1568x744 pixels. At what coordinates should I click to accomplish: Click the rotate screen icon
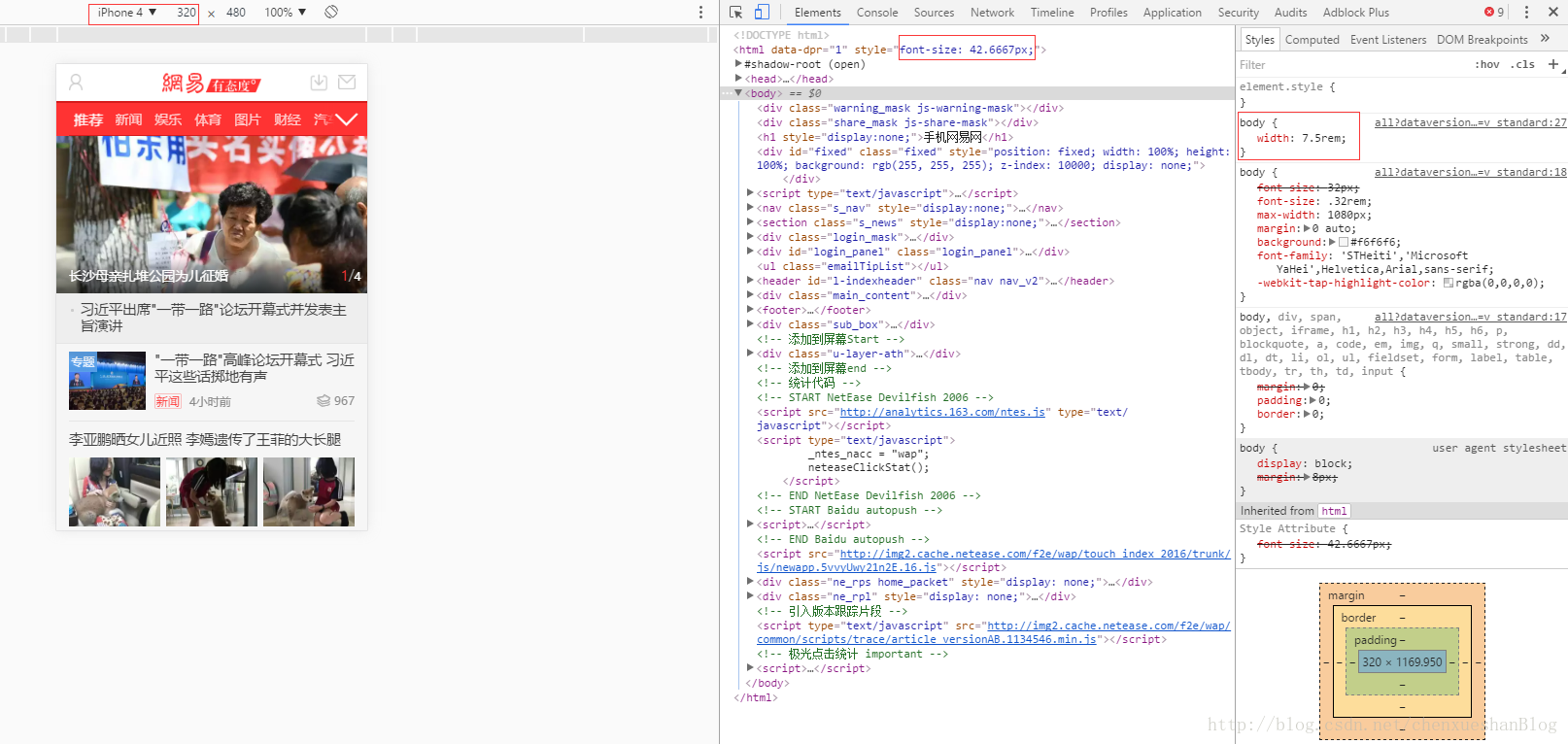(331, 12)
